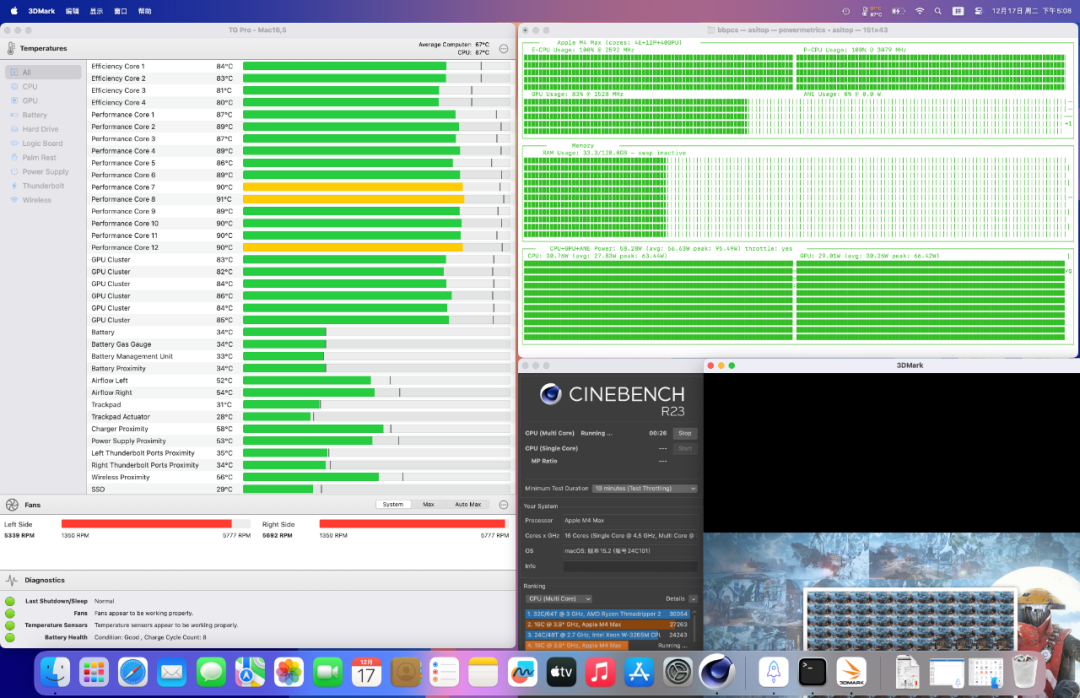Open the 窗口 menu
This screenshot has width=1080, height=698.
click(x=121, y=11)
